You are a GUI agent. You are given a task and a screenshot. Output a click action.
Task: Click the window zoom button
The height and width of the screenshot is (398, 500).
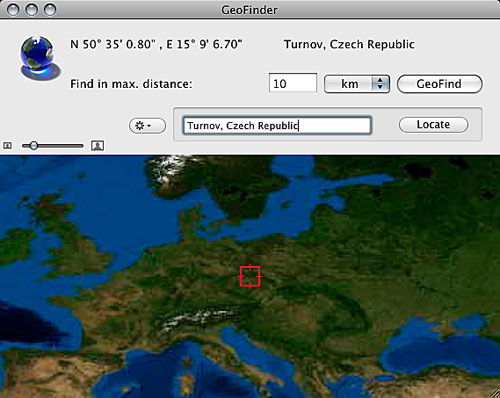click(50, 10)
